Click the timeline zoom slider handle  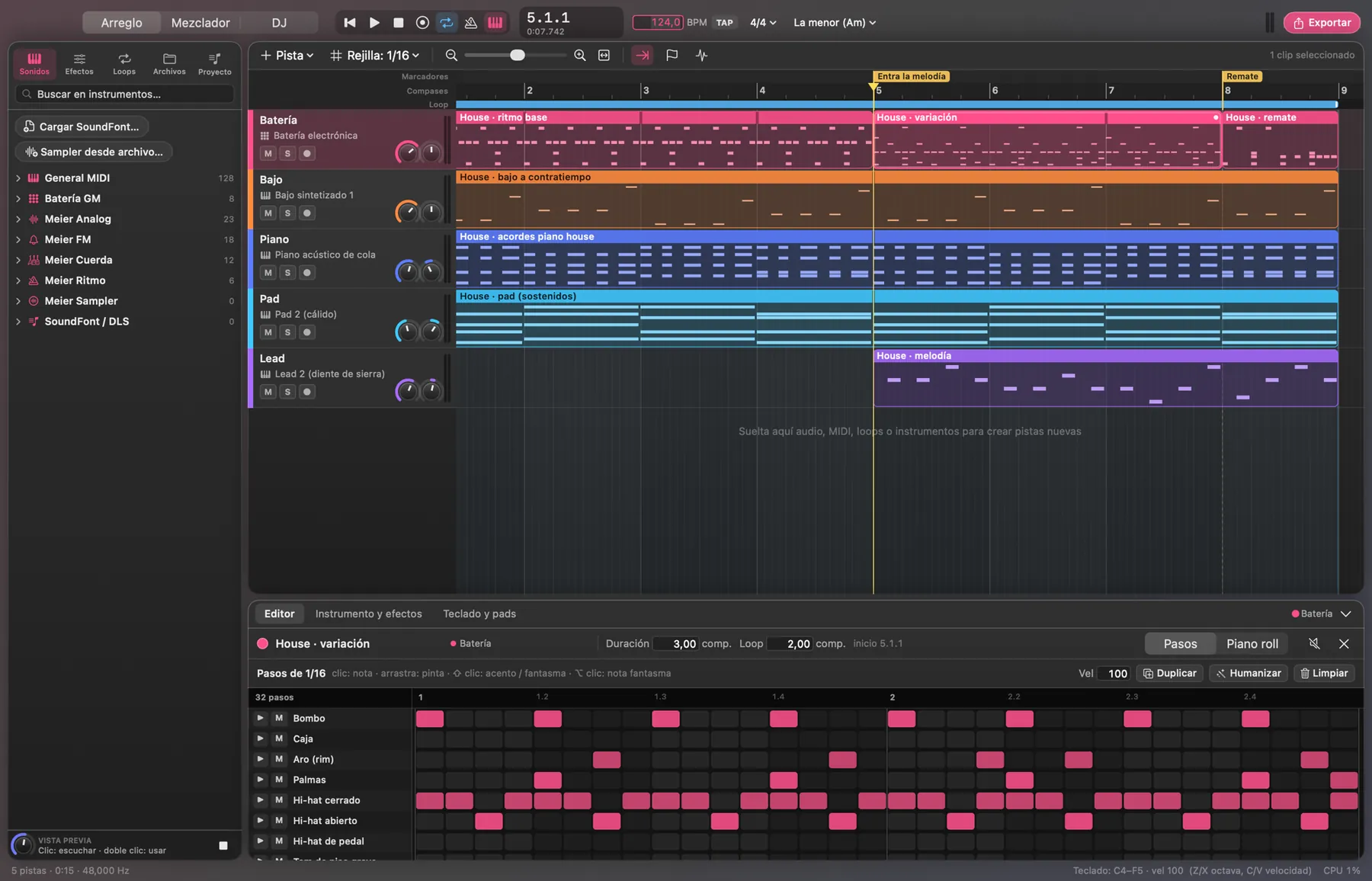coord(518,55)
